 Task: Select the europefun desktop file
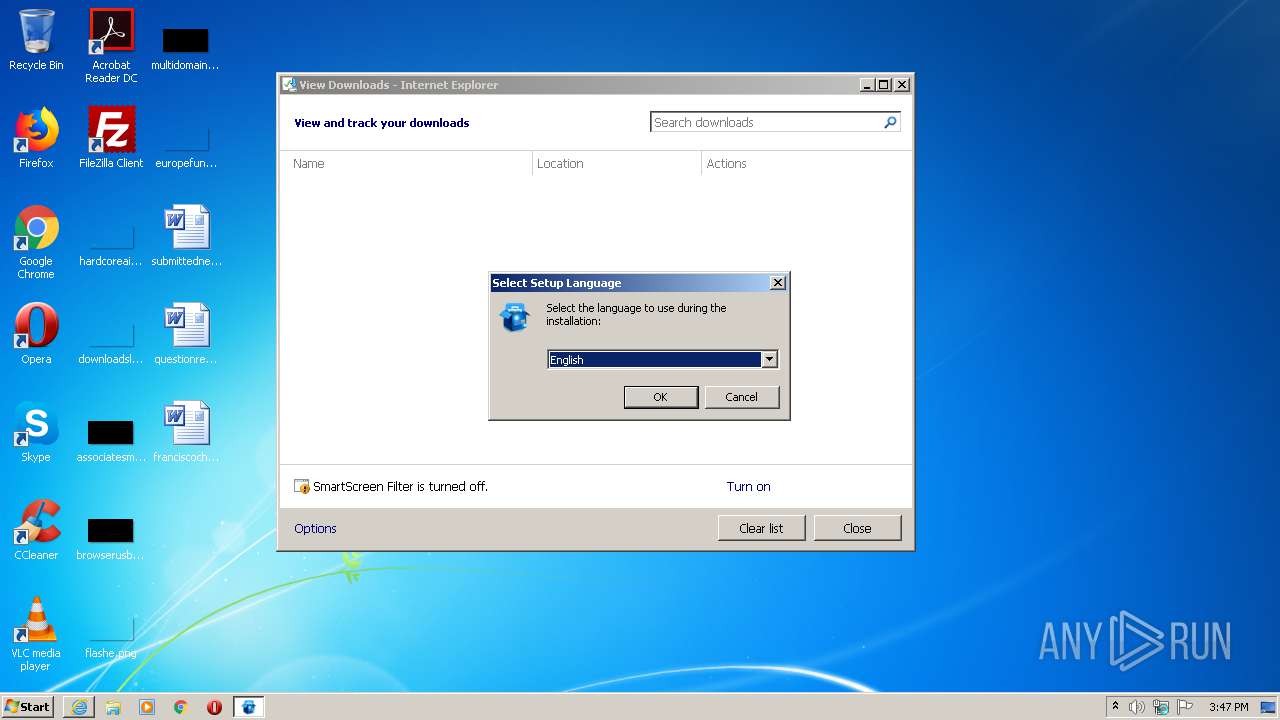click(x=185, y=145)
